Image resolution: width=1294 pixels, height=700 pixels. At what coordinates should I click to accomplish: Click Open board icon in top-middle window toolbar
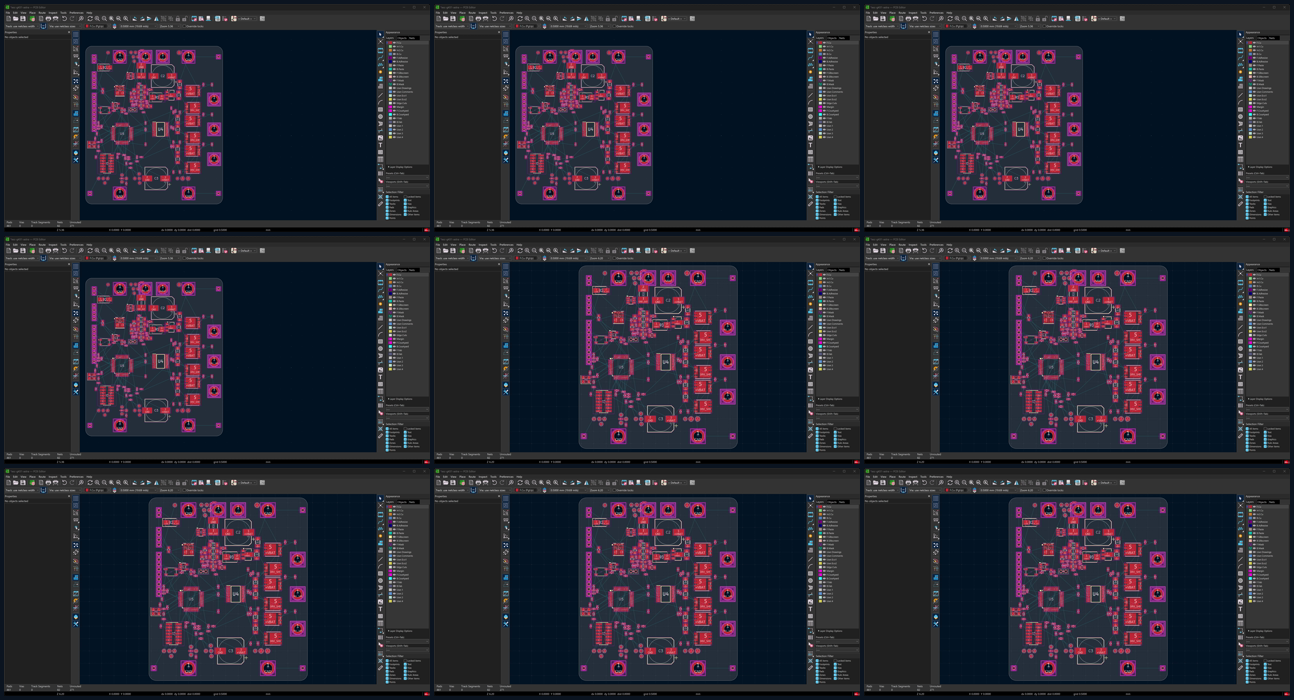[x=446, y=18]
